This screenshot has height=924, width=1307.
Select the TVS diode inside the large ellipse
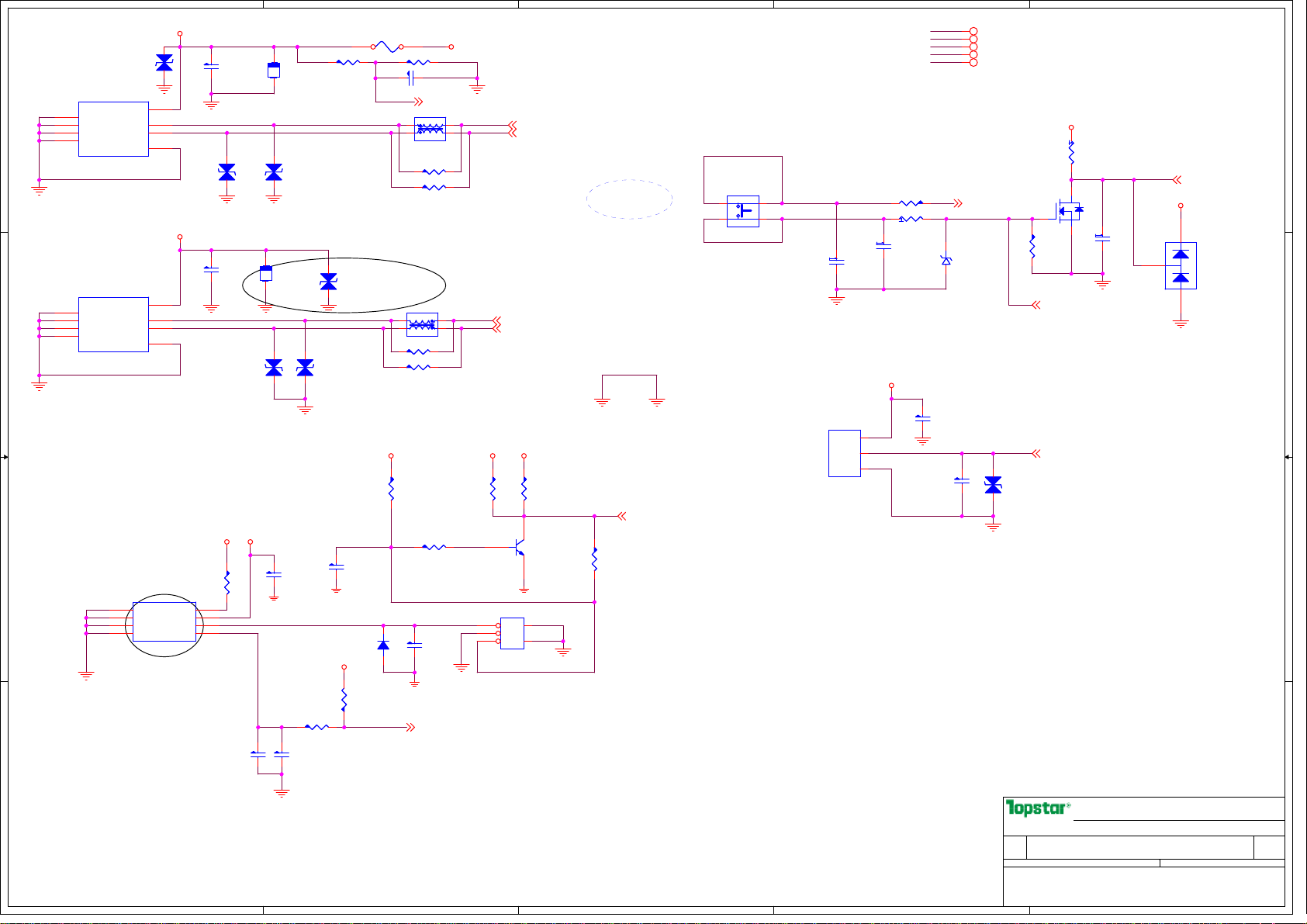tap(328, 282)
